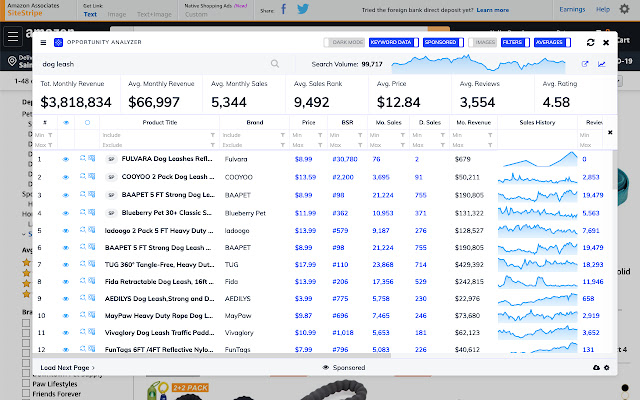This screenshot has width=640, height=400.
Task: Toggle the Sponsored filter switch
Action: point(441,43)
